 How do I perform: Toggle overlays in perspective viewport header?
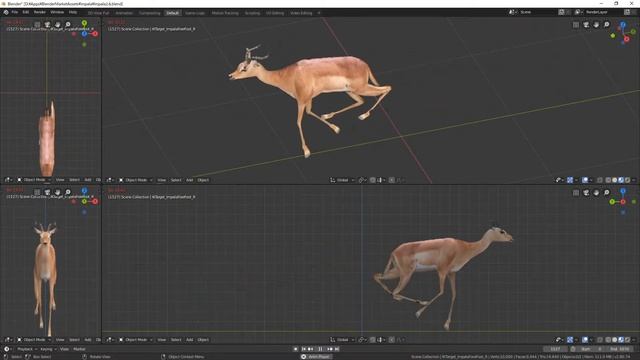tap(585, 180)
